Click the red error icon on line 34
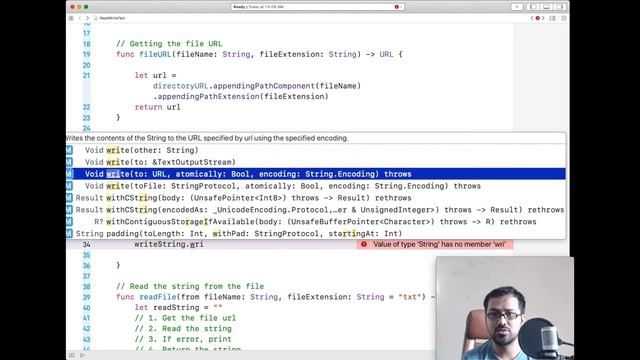The image size is (640, 360). click(364, 244)
